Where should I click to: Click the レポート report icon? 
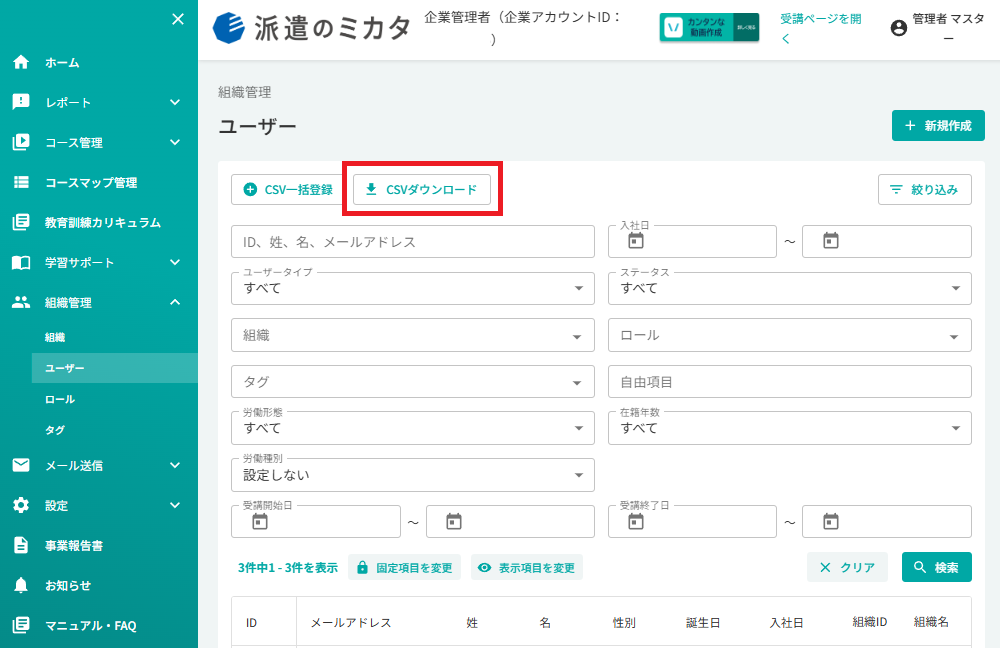[x=21, y=102]
